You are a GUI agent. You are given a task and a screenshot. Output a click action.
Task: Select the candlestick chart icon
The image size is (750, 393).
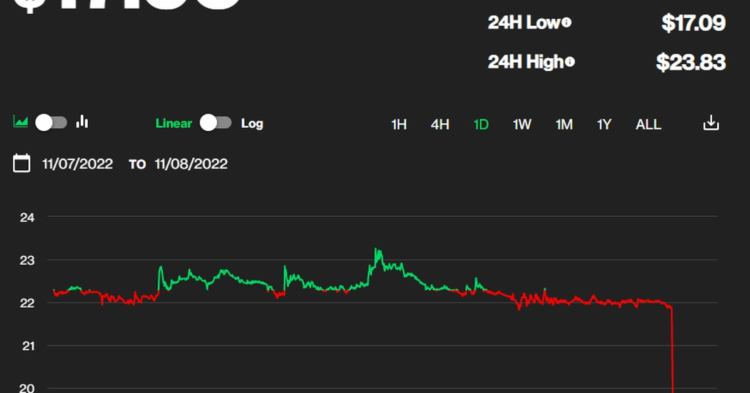coord(82,122)
